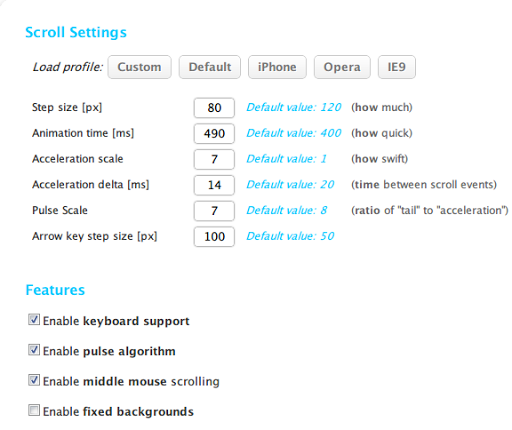Click Default value: 20 for Acceleration delta
This screenshot has width=512, height=430.
pyautogui.click(x=290, y=184)
